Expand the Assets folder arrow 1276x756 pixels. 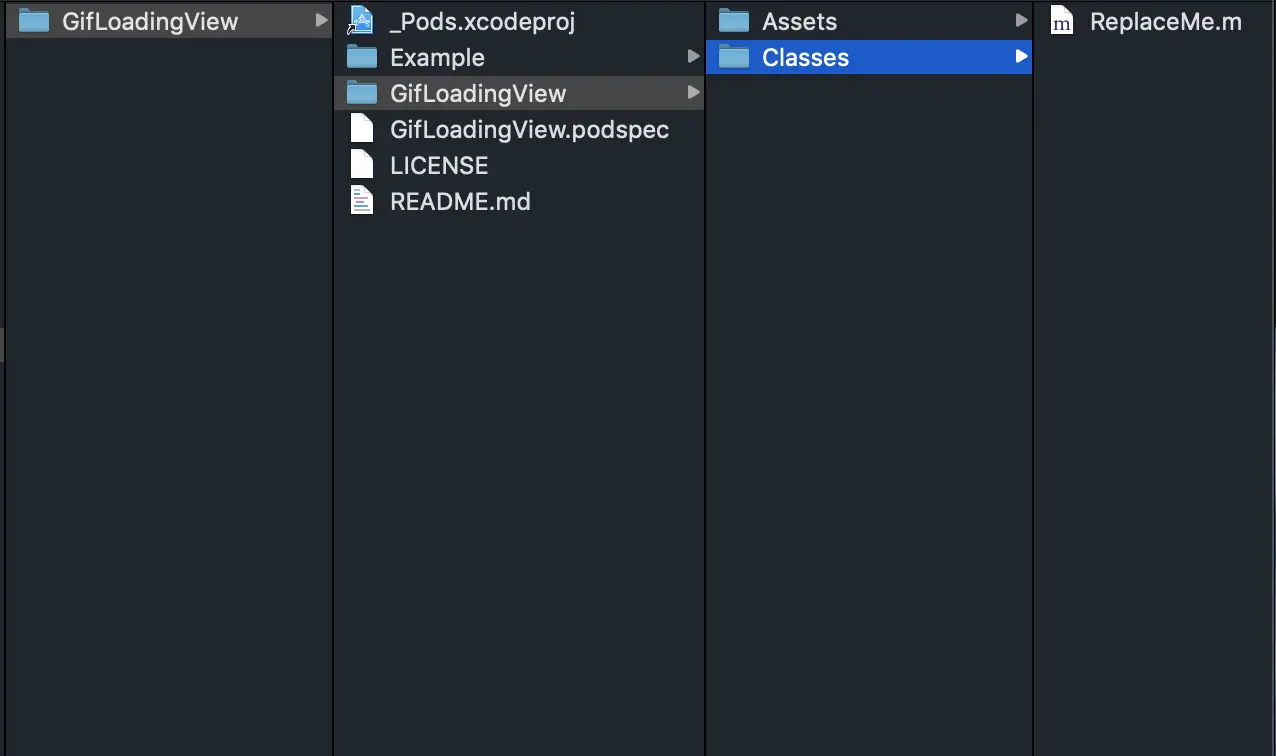1021,21
